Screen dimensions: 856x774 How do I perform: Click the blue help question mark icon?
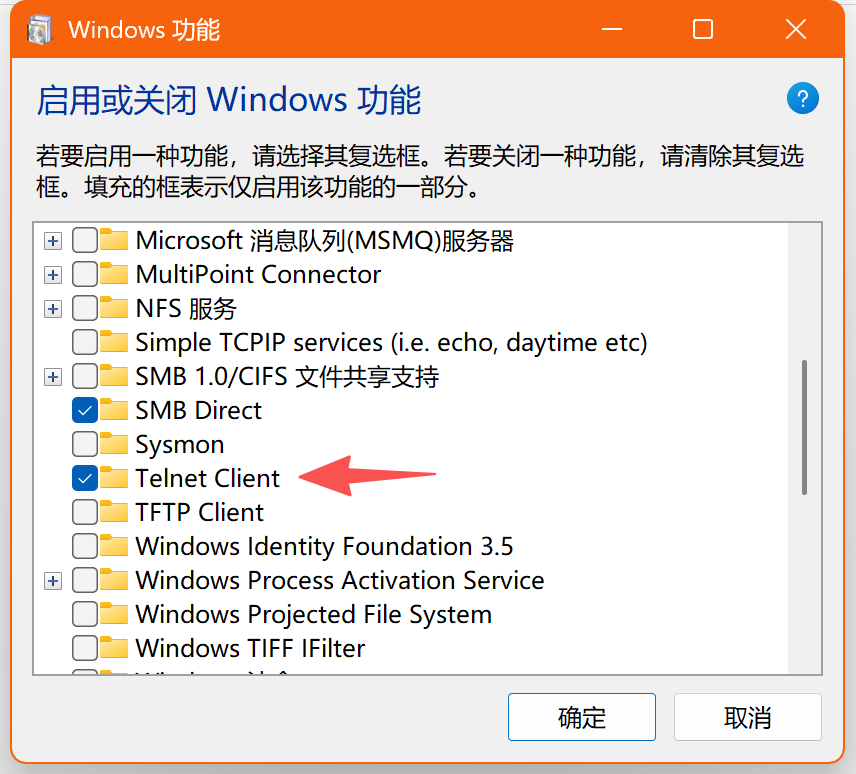(x=803, y=99)
